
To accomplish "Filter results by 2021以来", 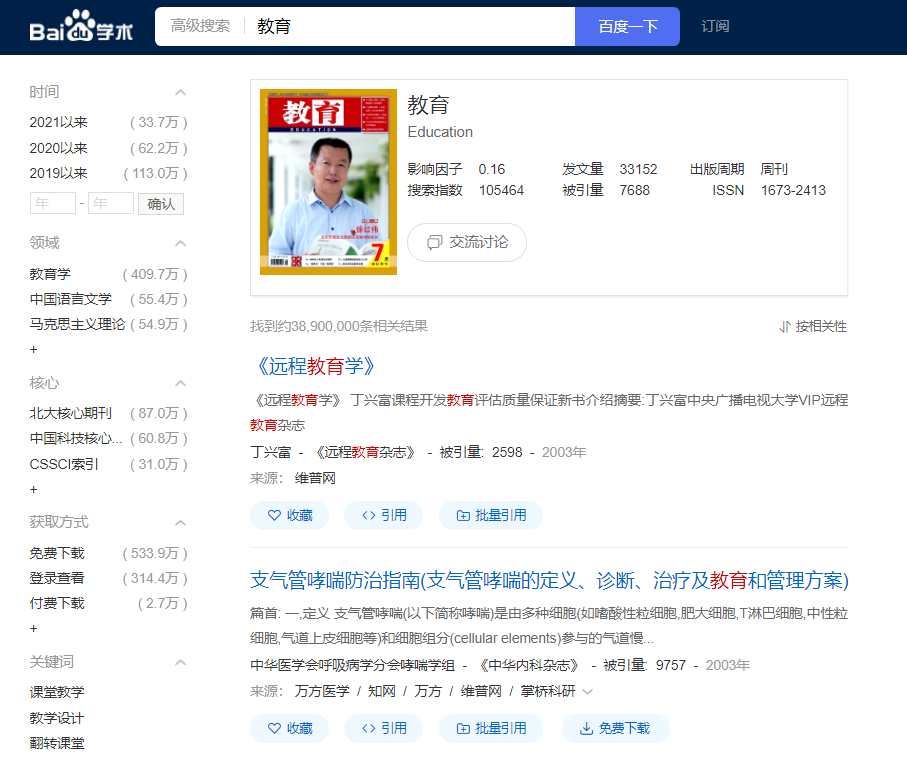I will click(x=59, y=122).
